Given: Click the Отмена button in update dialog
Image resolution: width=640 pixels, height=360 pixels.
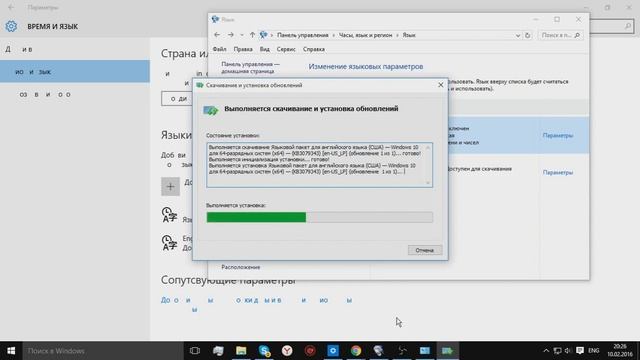Looking at the screenshot, I should [424, 250].
